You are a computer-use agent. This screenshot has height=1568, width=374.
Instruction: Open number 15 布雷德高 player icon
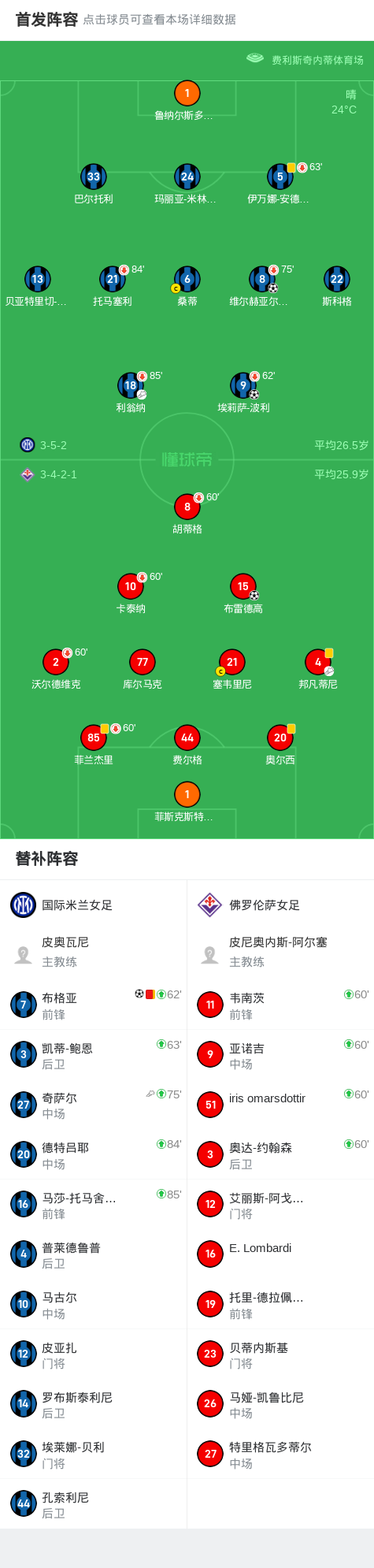[x=243, y=586]
